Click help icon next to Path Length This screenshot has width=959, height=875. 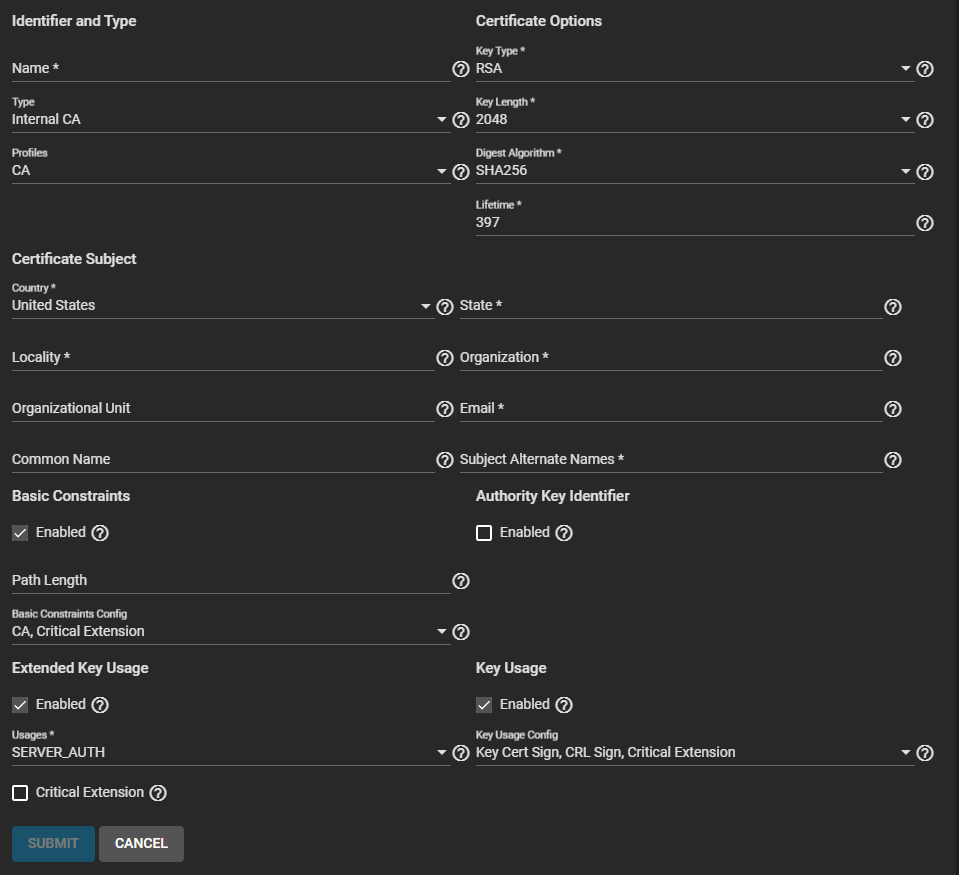[x=461, y=581]
